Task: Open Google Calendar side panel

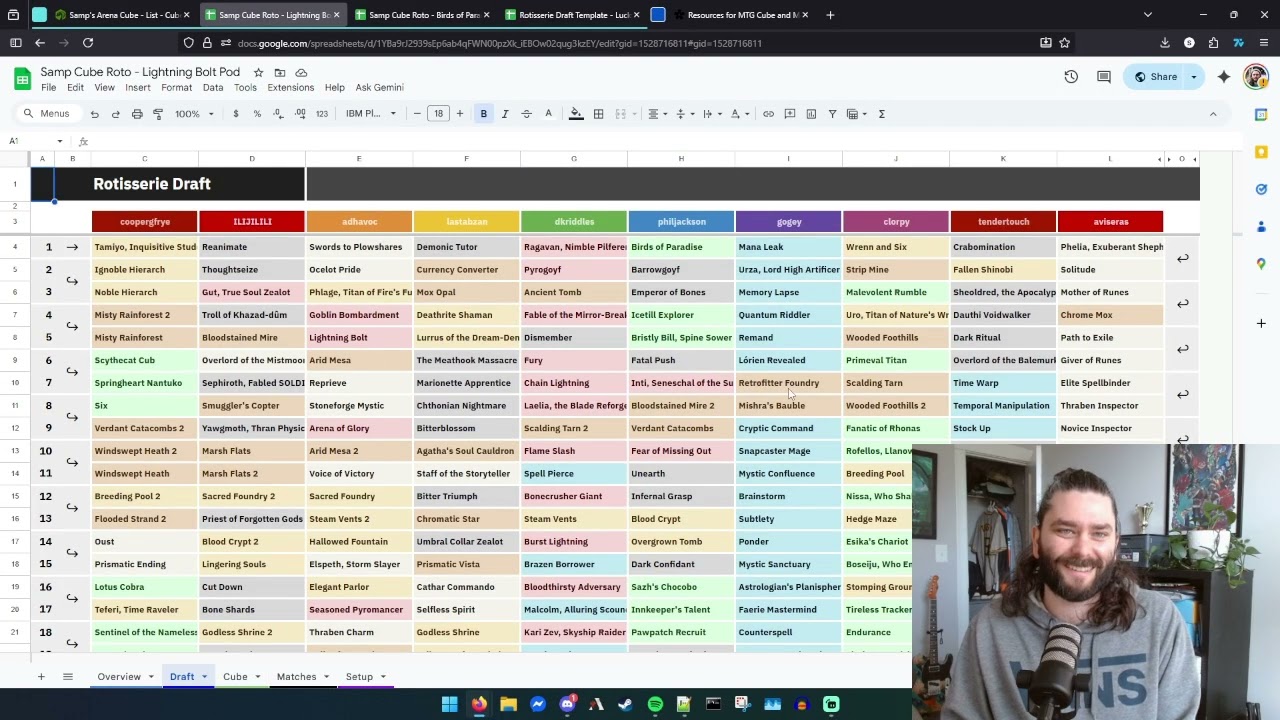Action: 1261,115
